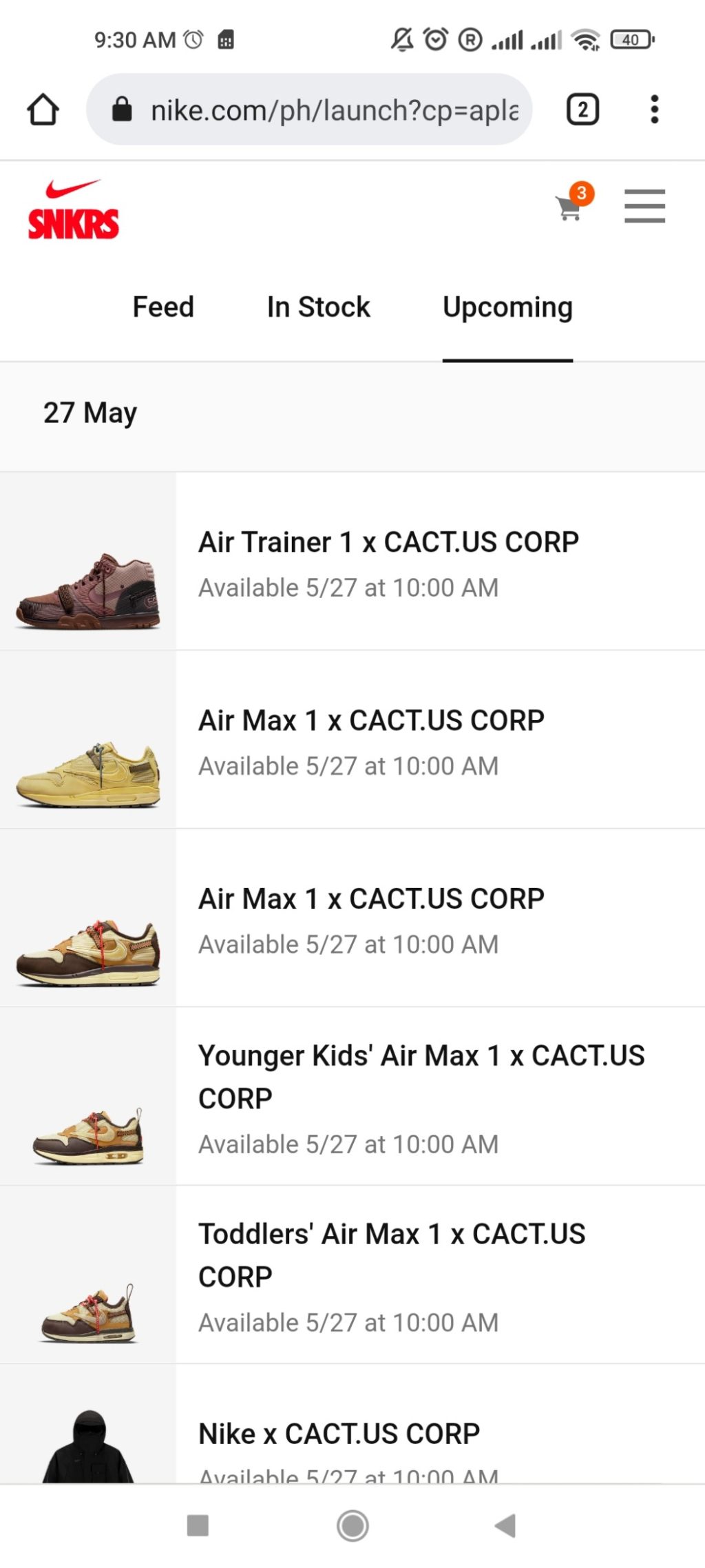The width and height of the screenshot is (705, 1568).
Task: Tap the site lock security icon
Action: [x=123, y=110]
